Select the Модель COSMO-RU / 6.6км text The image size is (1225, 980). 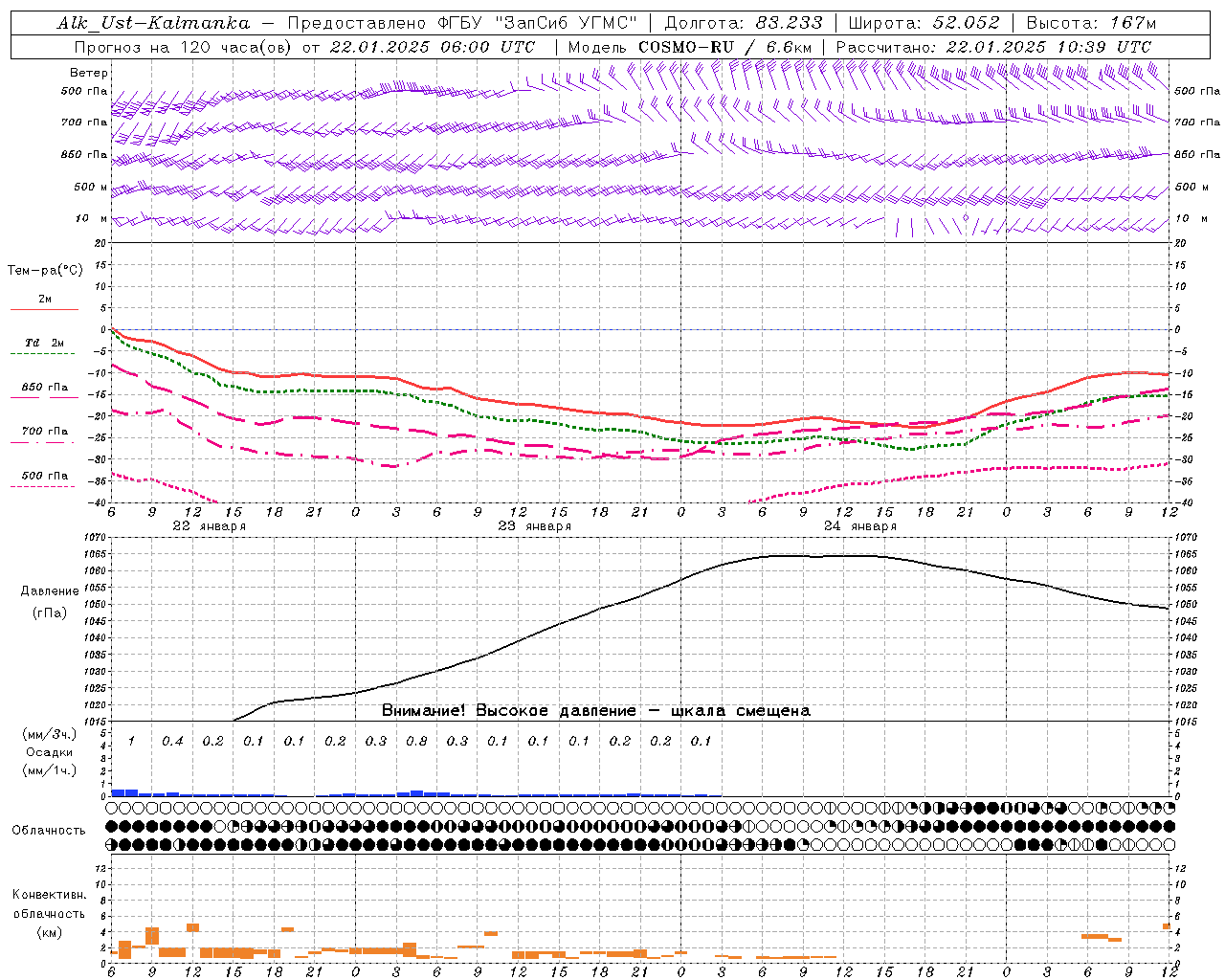(690, 47)
